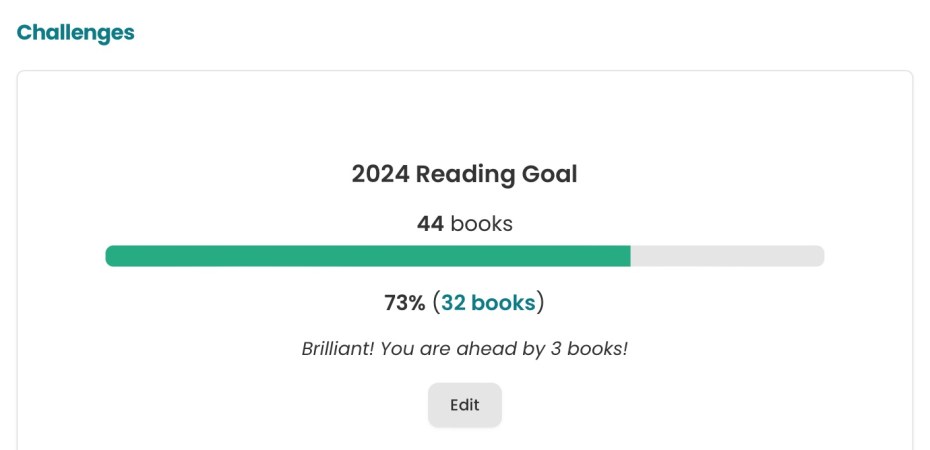Click the bold number 44 goal count
The width and height of the screenshot is (930, 450).
click(430, 223)
